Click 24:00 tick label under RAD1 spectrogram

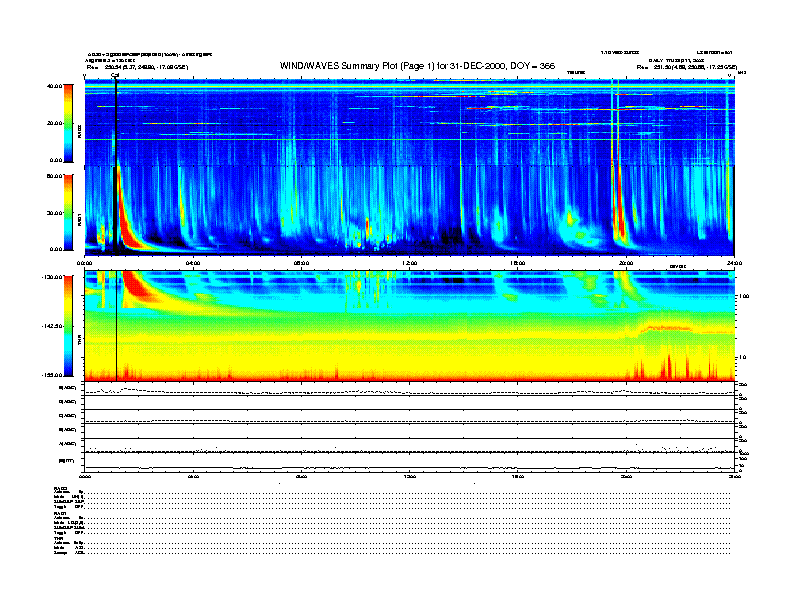(734, 263)
